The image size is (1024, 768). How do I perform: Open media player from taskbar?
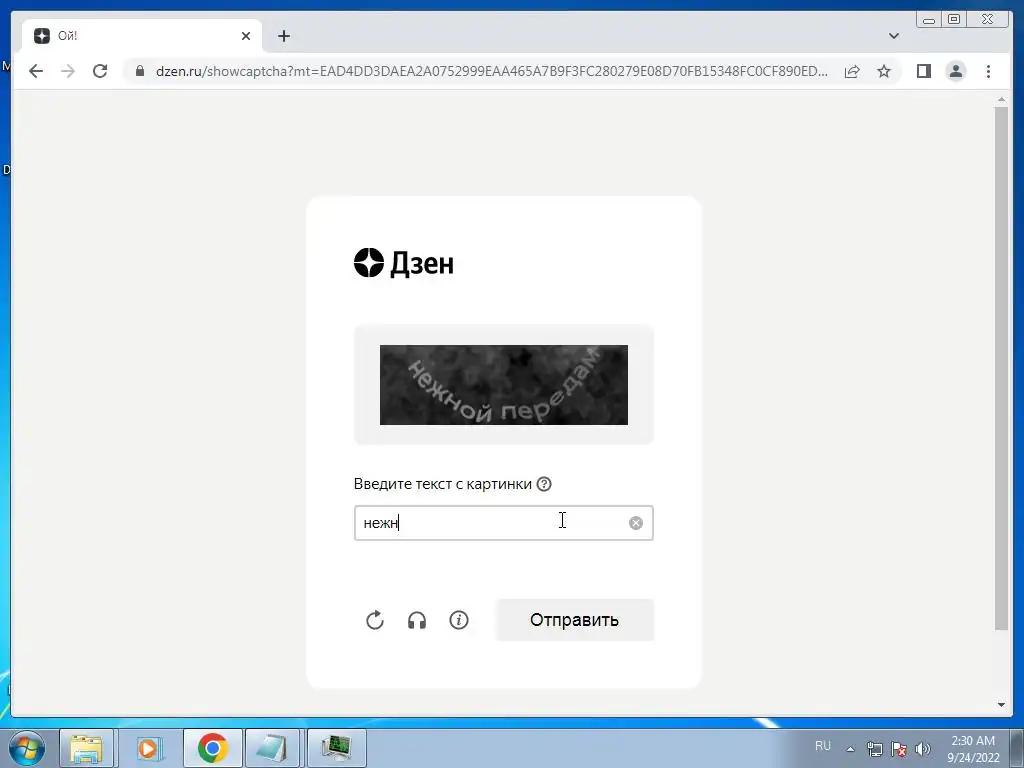coord(149,748)
